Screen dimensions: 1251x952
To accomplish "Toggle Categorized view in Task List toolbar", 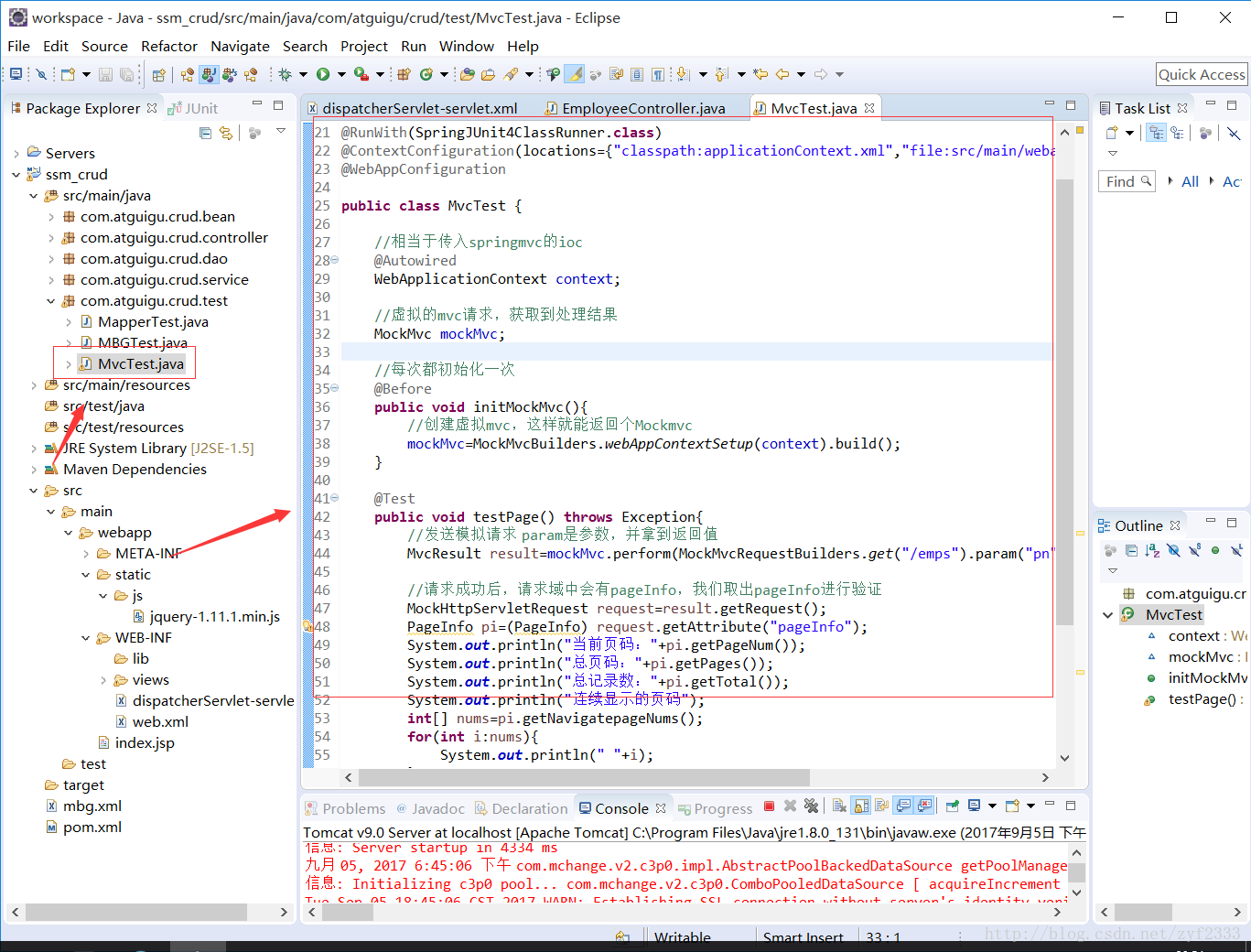I will pos(1157,133).
